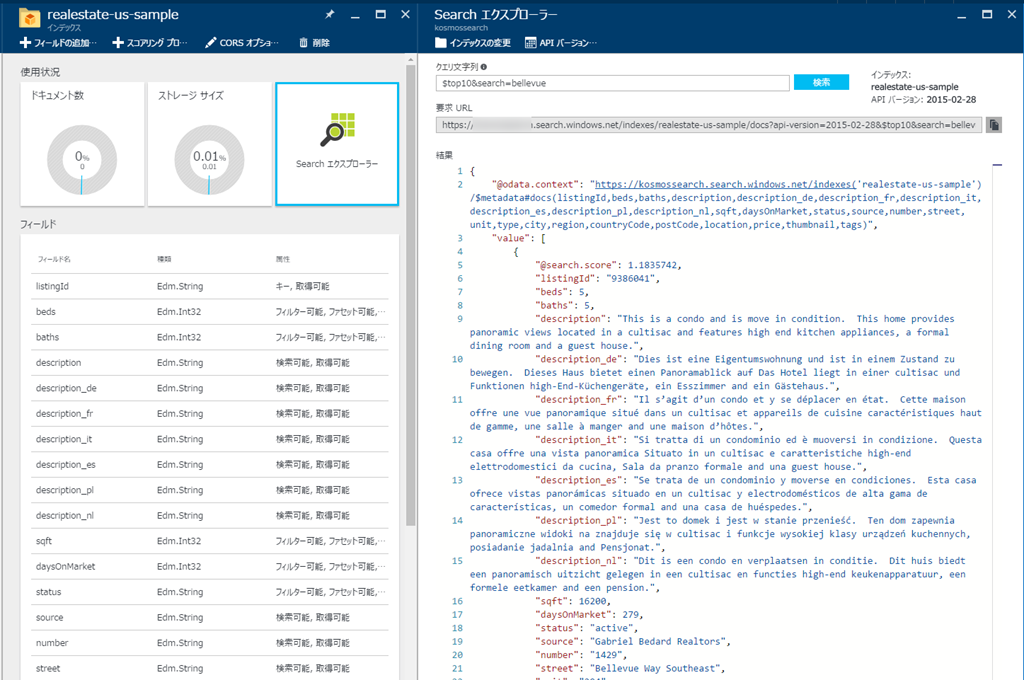Click the request URL field
Image resolution: width=1024 pixels, height=680 pixels.
pyautogui.click(x=708, y=125)
